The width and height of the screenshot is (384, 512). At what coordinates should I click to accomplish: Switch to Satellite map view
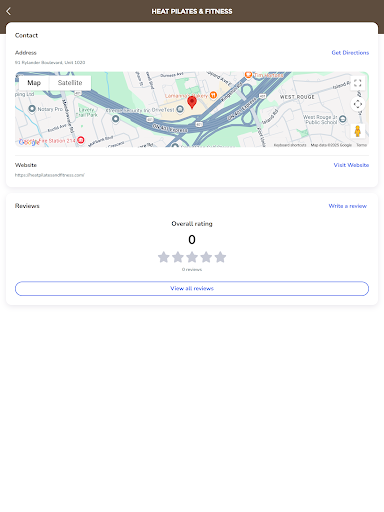click(x=70, y=83)
